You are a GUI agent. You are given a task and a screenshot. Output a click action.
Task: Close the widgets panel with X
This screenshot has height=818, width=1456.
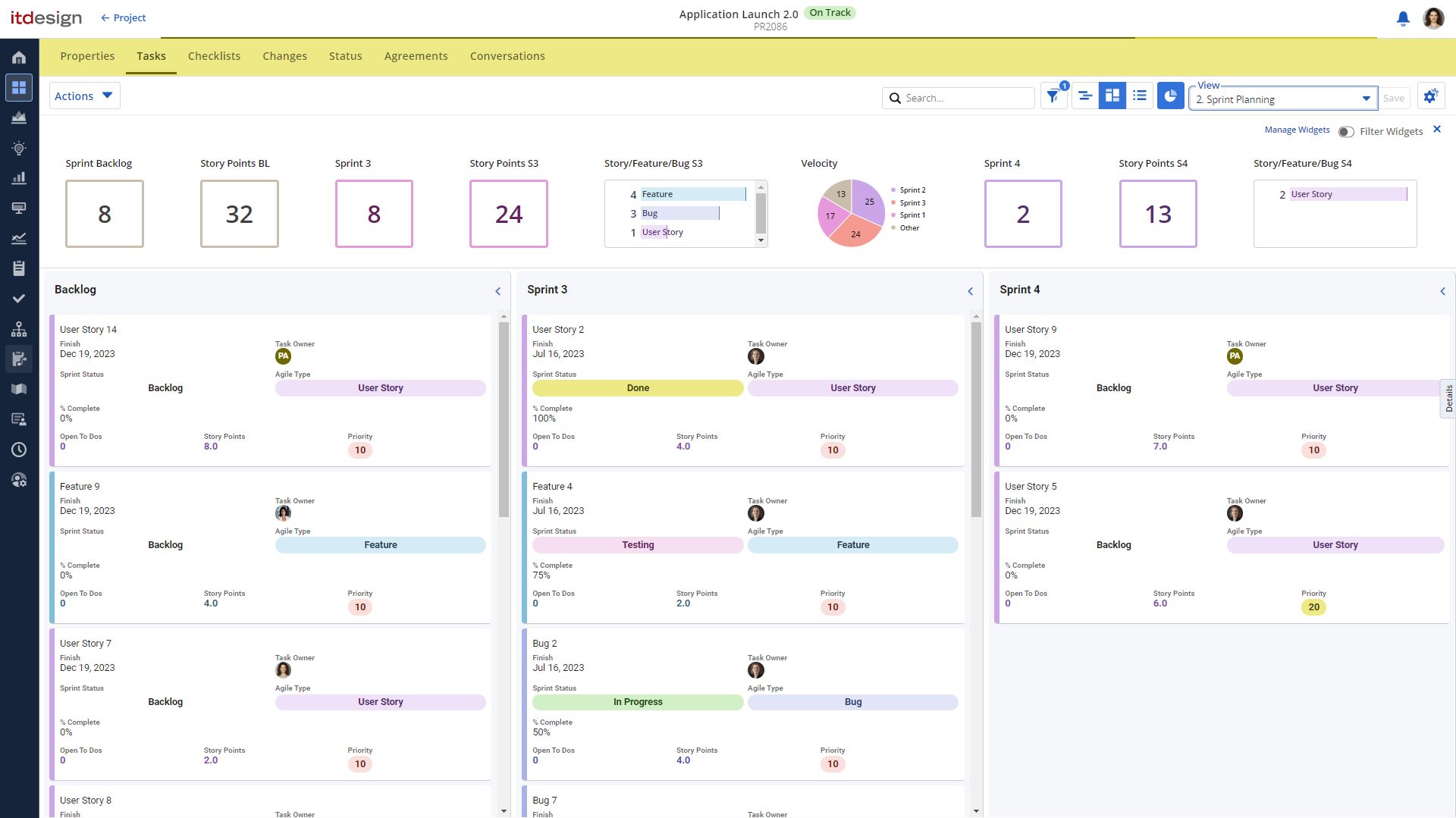1437,130
